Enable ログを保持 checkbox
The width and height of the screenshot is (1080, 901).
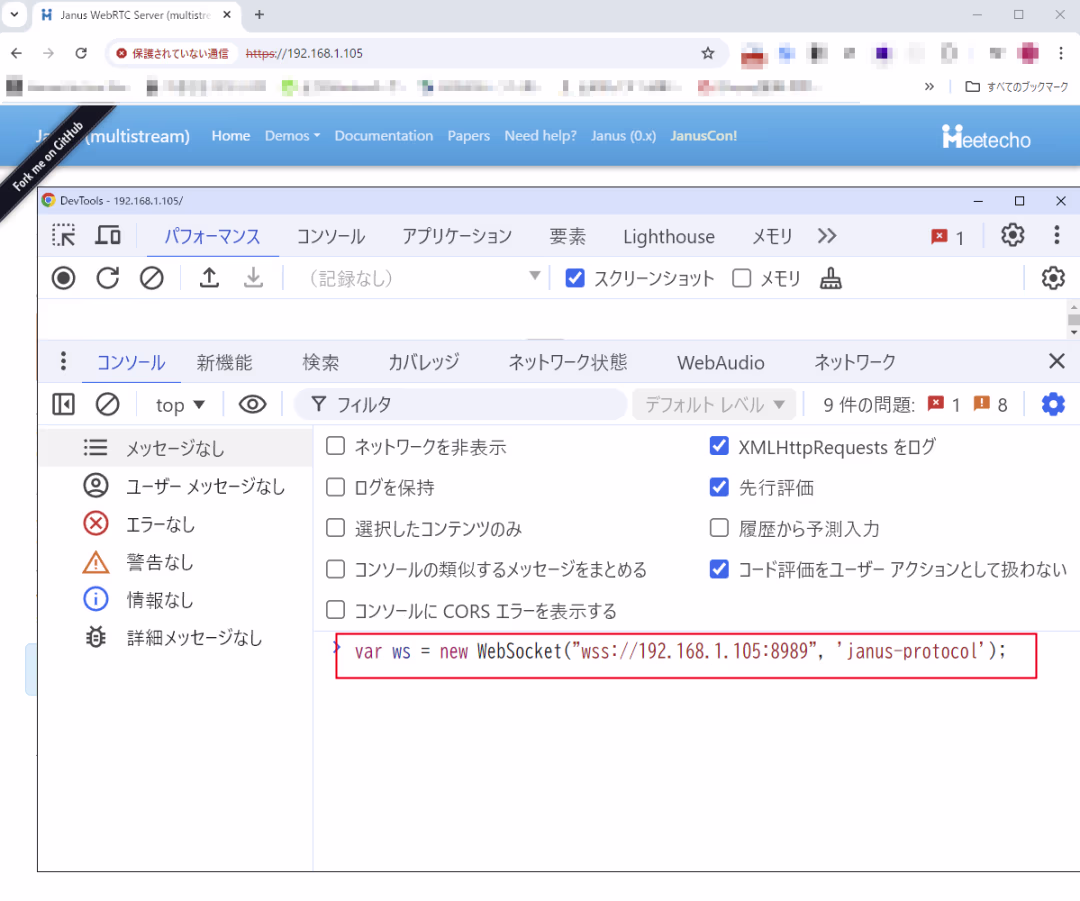(335, 487)
